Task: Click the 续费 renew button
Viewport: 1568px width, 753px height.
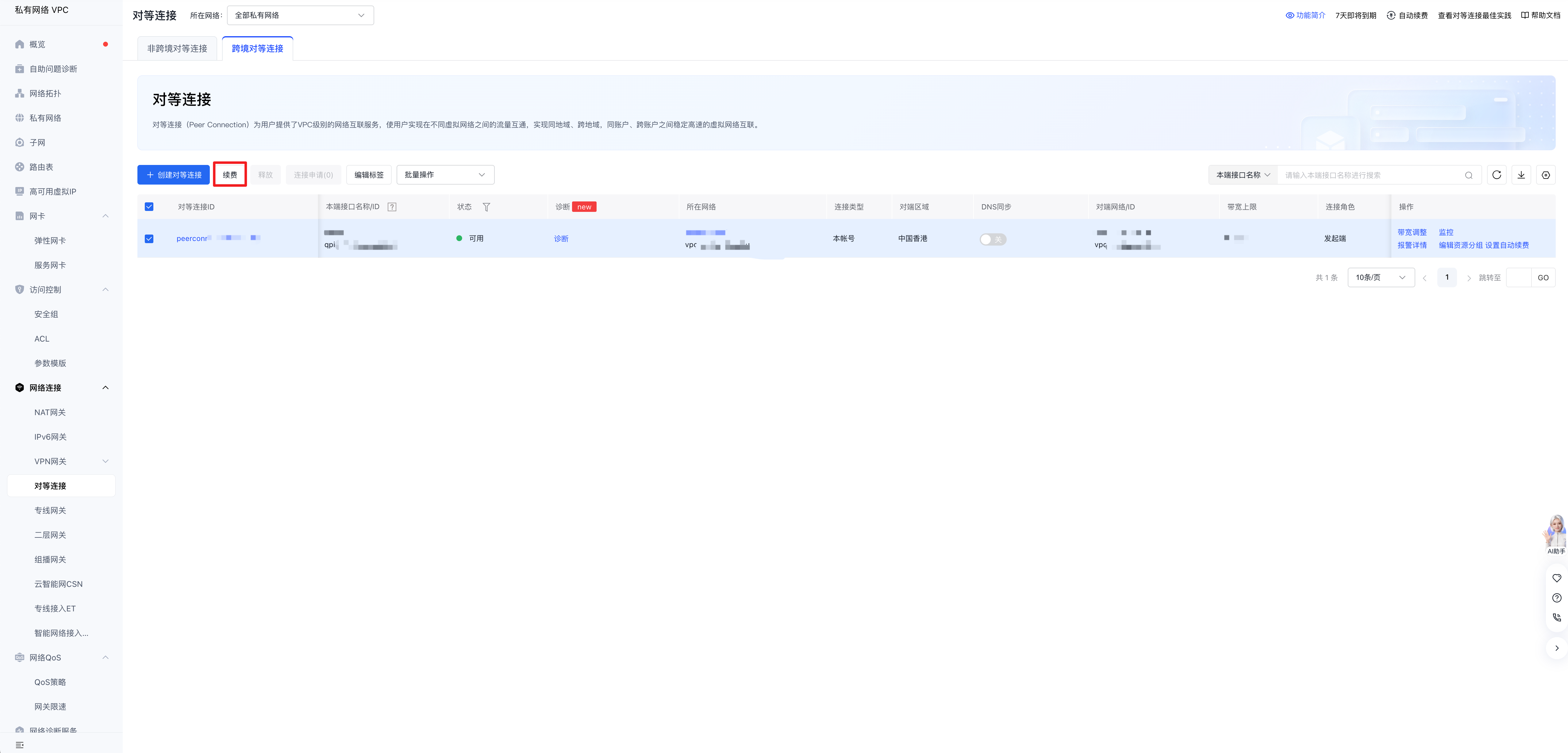Action: 230,175
